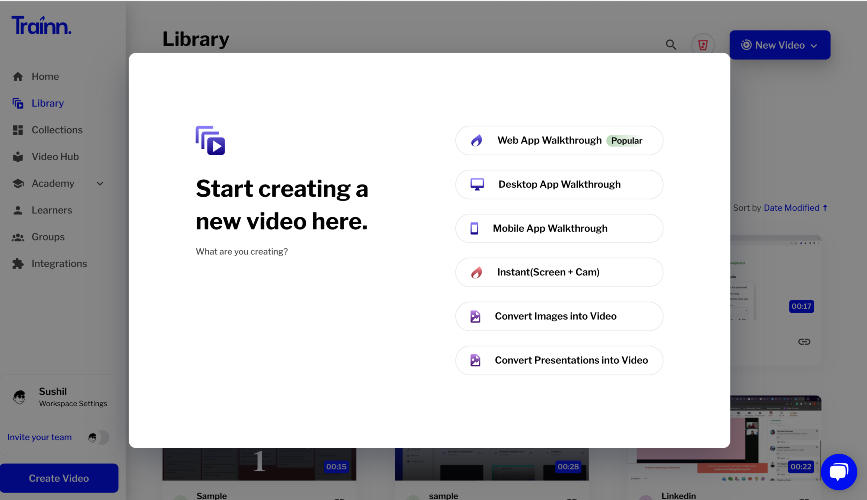
Task: Click Invite your team link
Action: tap(39, 437)
